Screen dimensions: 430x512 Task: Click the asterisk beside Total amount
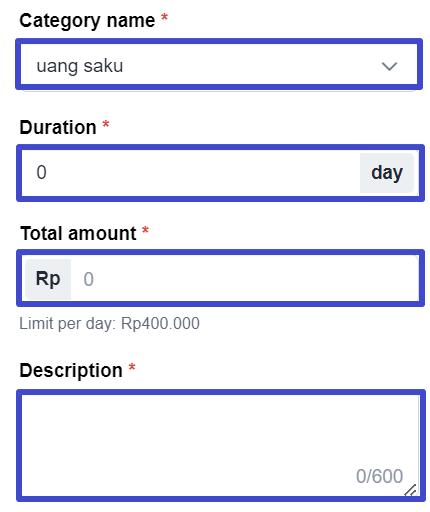tap(145, 230)
